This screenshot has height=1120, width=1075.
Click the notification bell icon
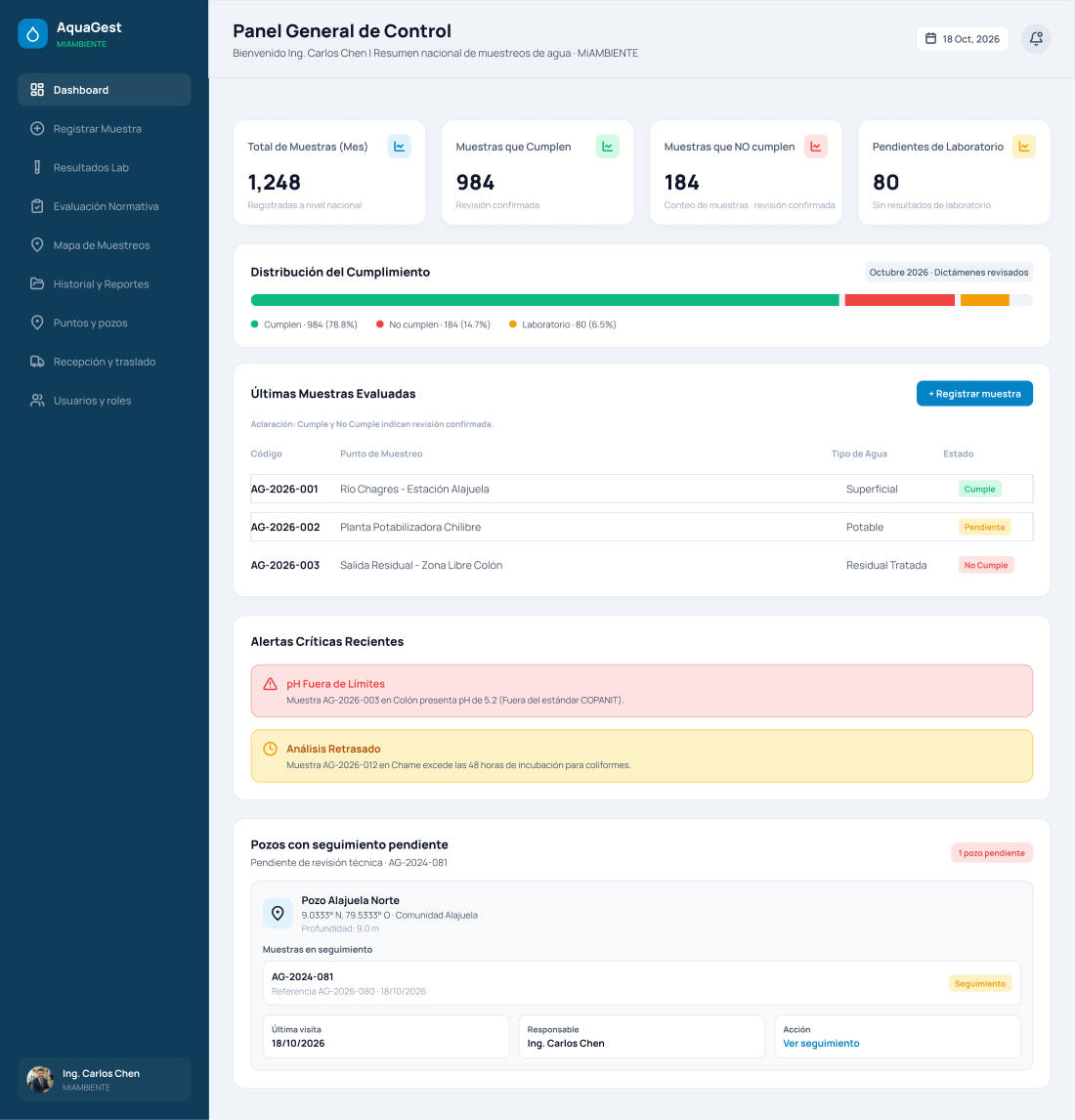coord(1035,38)
